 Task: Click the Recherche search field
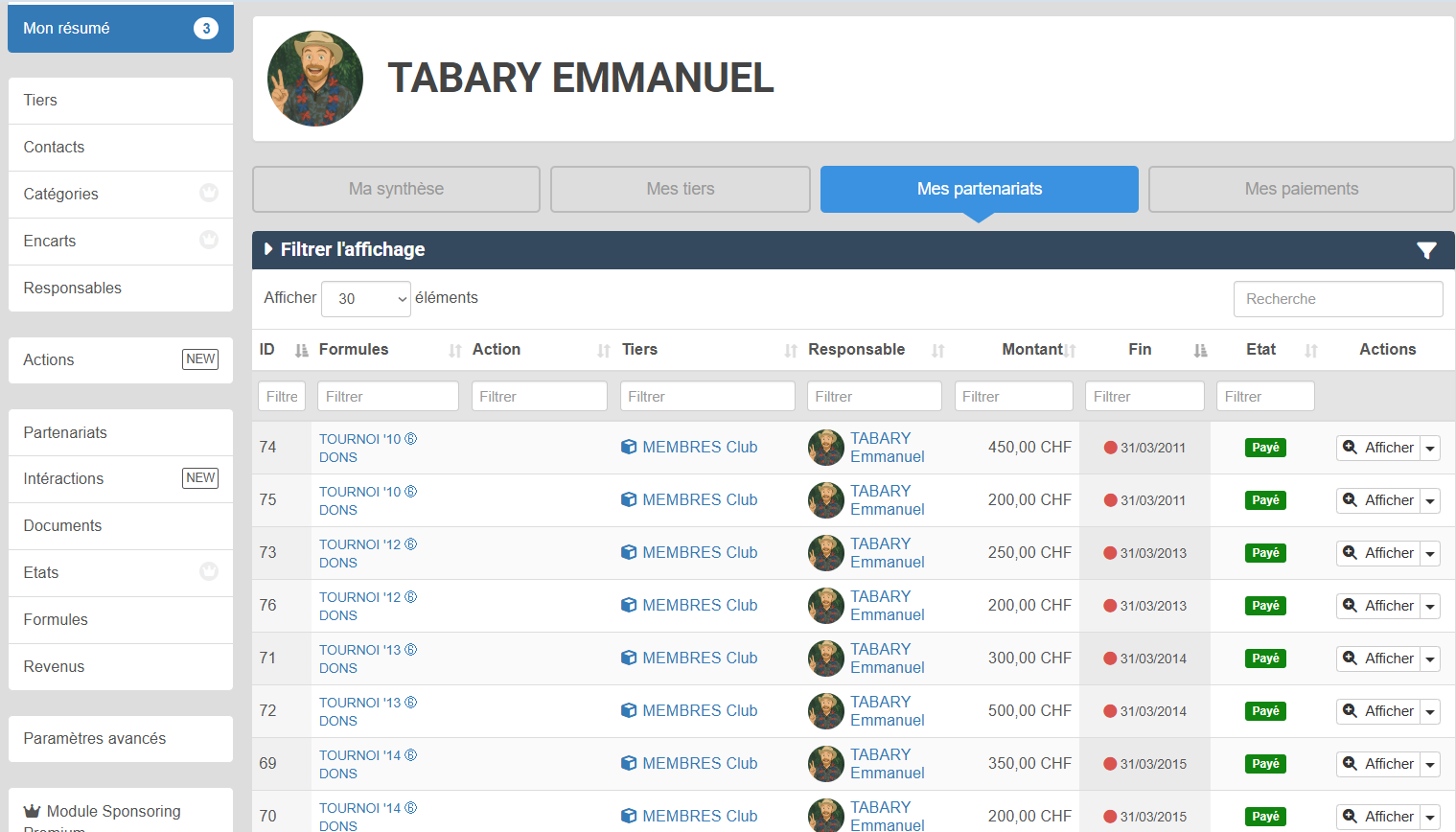[x=1337, y=299]
